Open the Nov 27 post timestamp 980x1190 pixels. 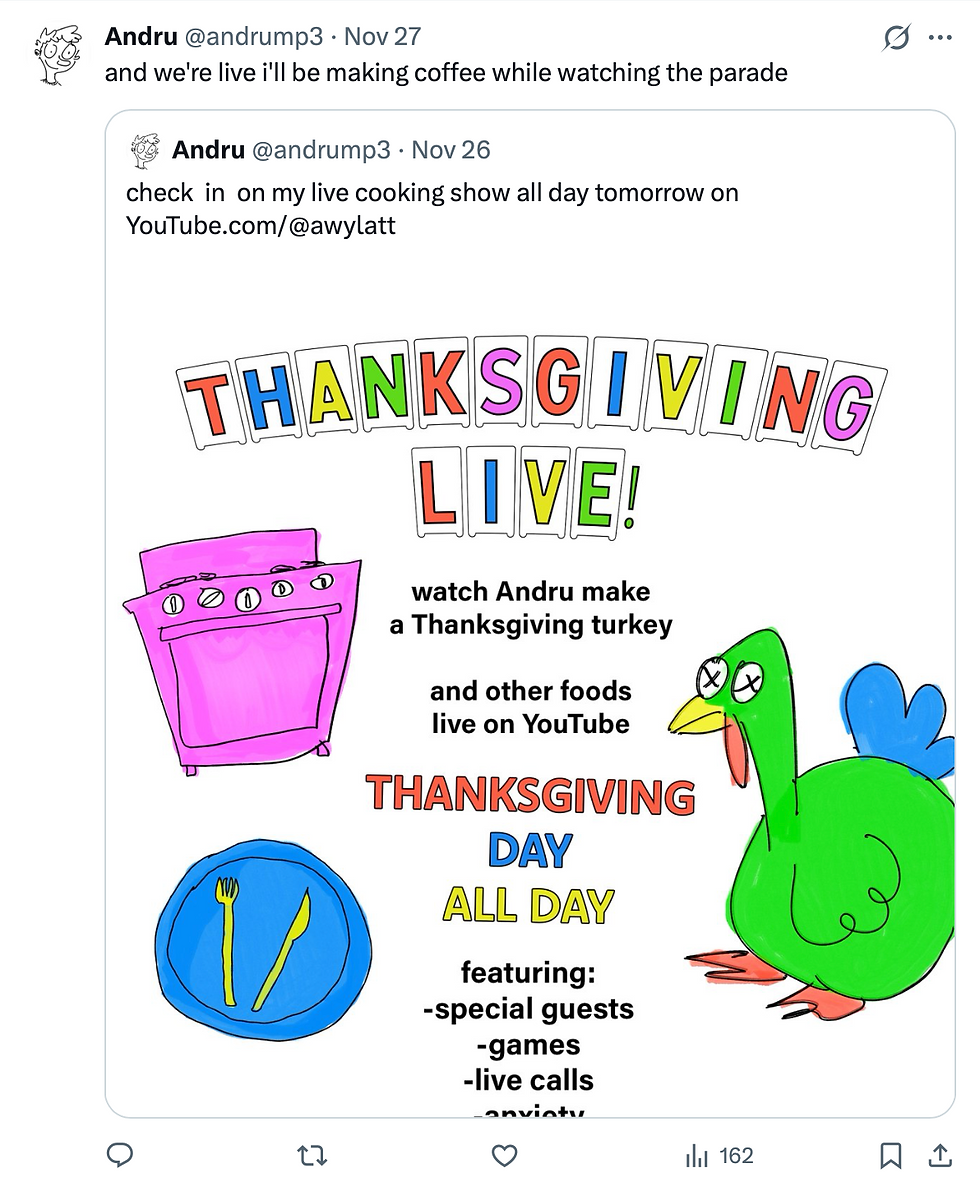coord(382,37)
